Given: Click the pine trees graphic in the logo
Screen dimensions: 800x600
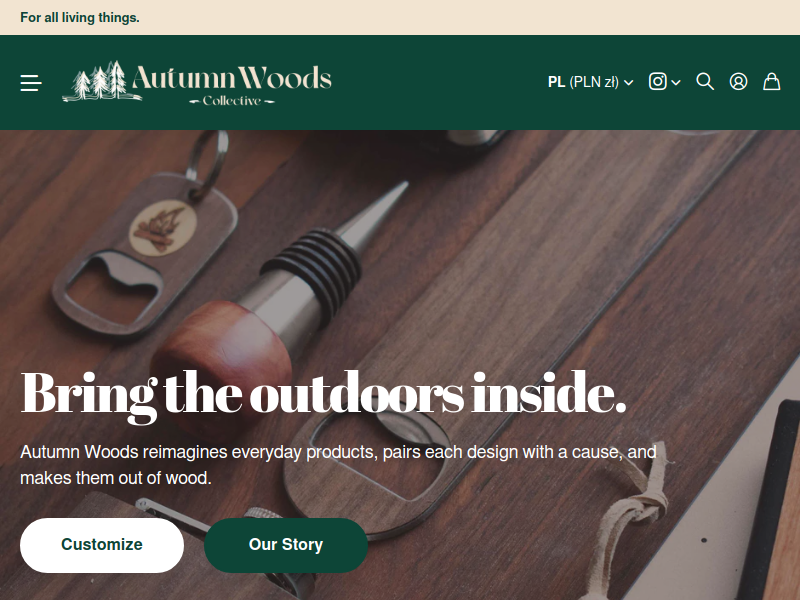Looking at the screenshot, I should [x=101, y=82].
